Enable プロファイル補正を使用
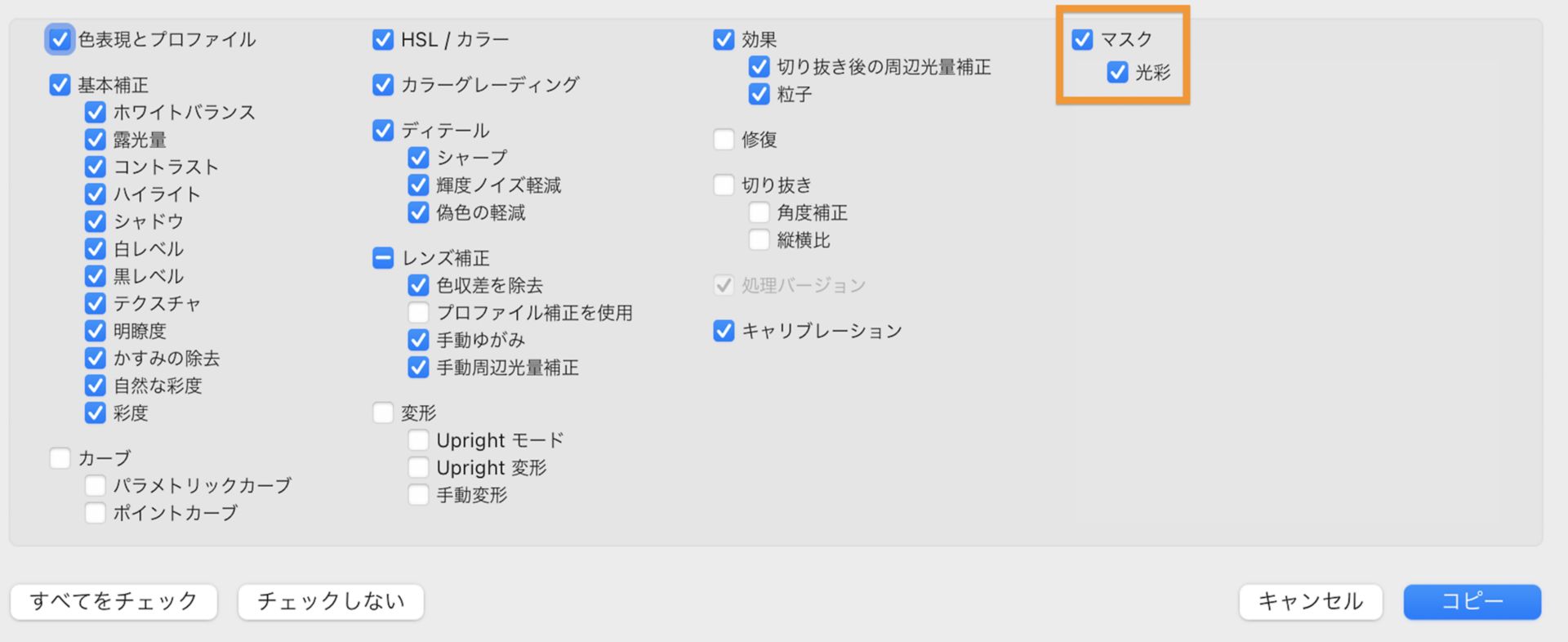The image size is (1568, 642). coord(418,312)
